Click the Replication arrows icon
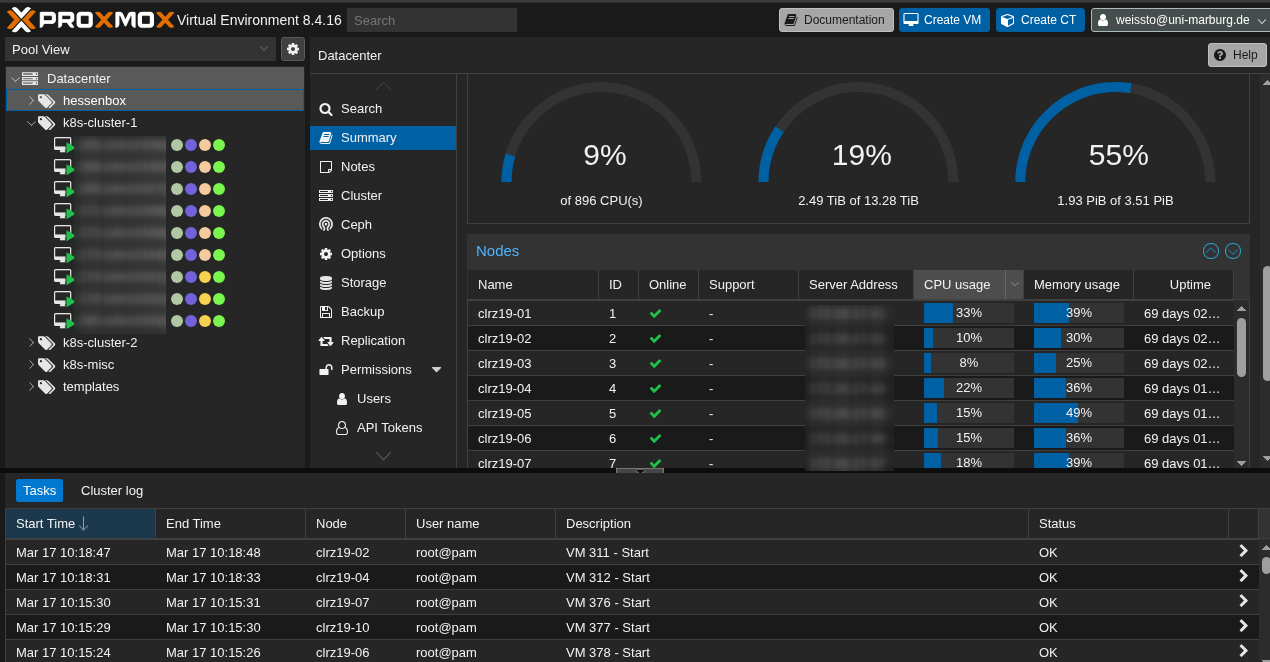Image resolution: width=1270 pixels, height=662 pixels. click(x=326, y=341)
